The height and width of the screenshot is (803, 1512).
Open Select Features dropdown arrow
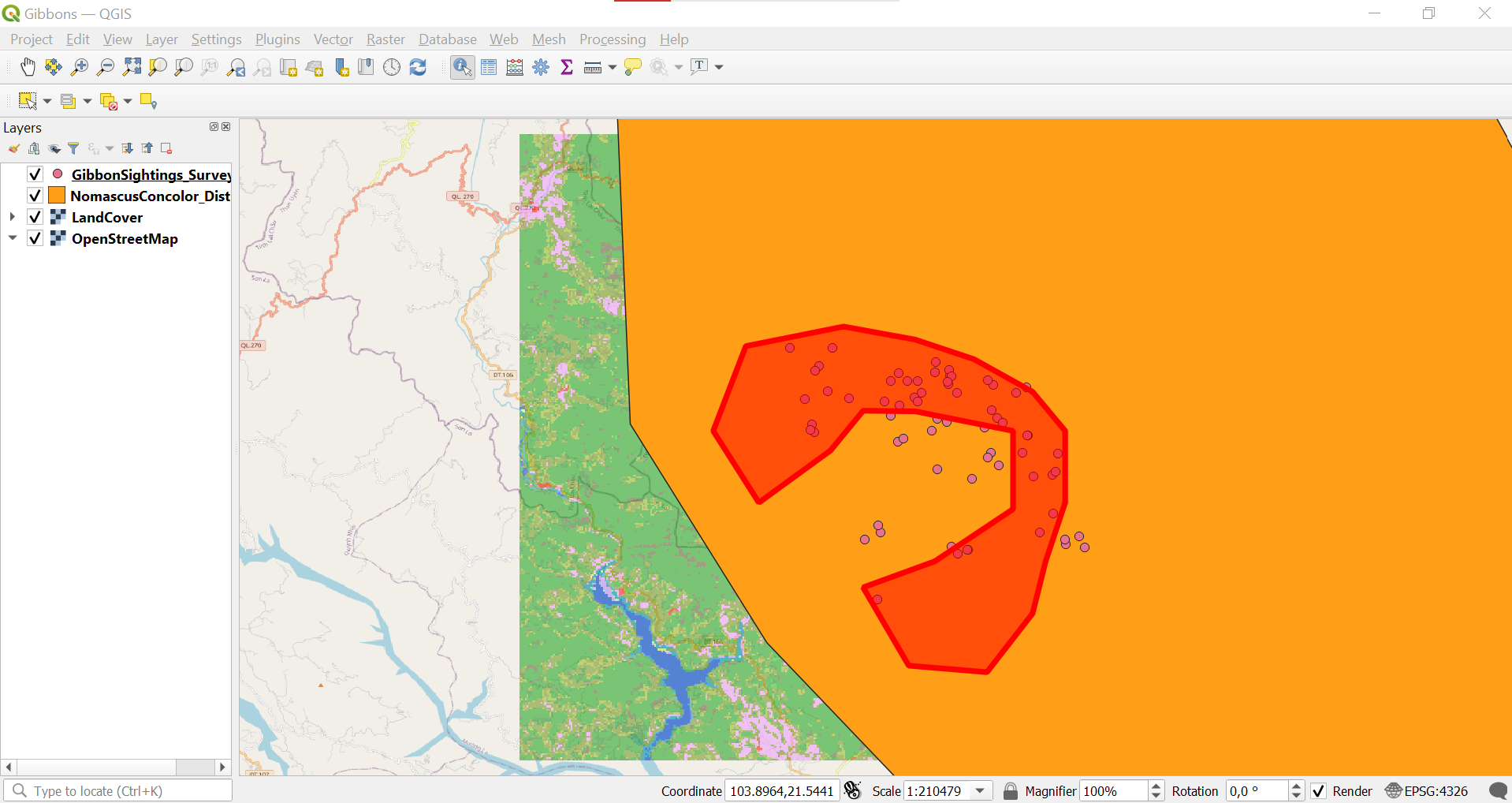(47, 101)
